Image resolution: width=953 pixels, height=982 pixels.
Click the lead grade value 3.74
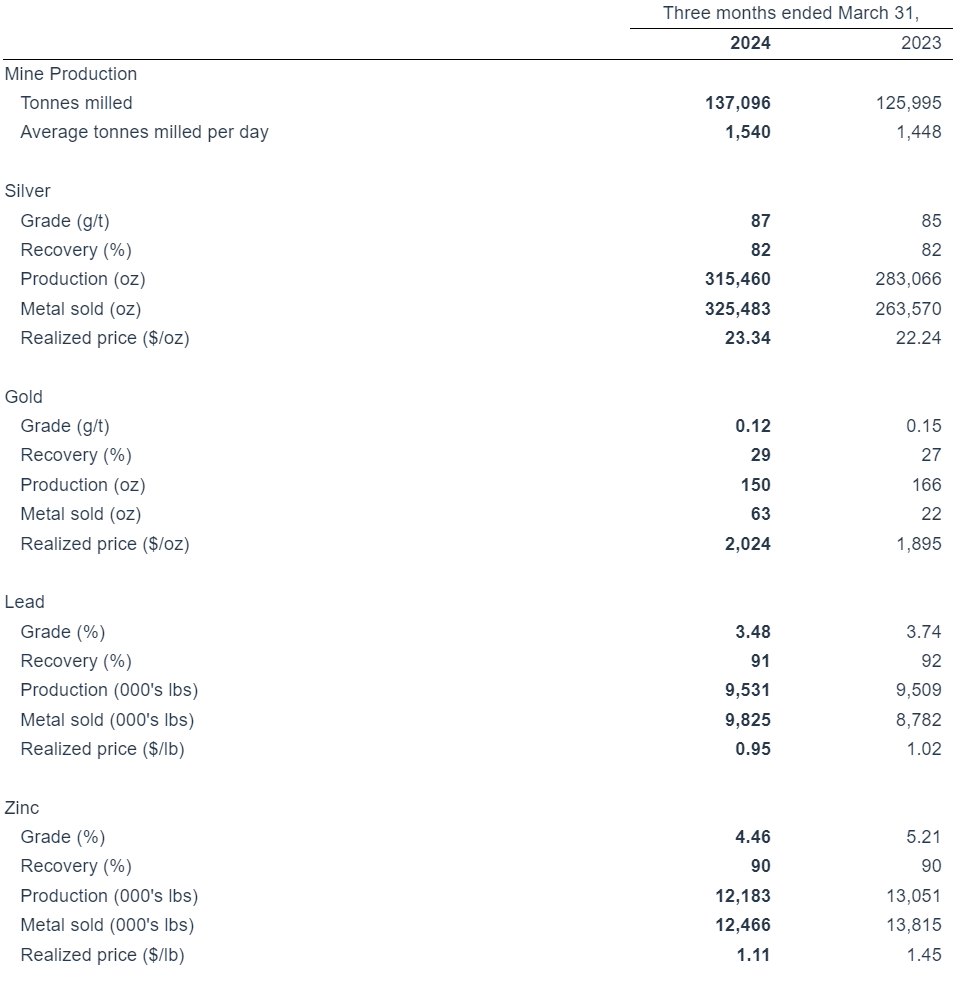922,632
